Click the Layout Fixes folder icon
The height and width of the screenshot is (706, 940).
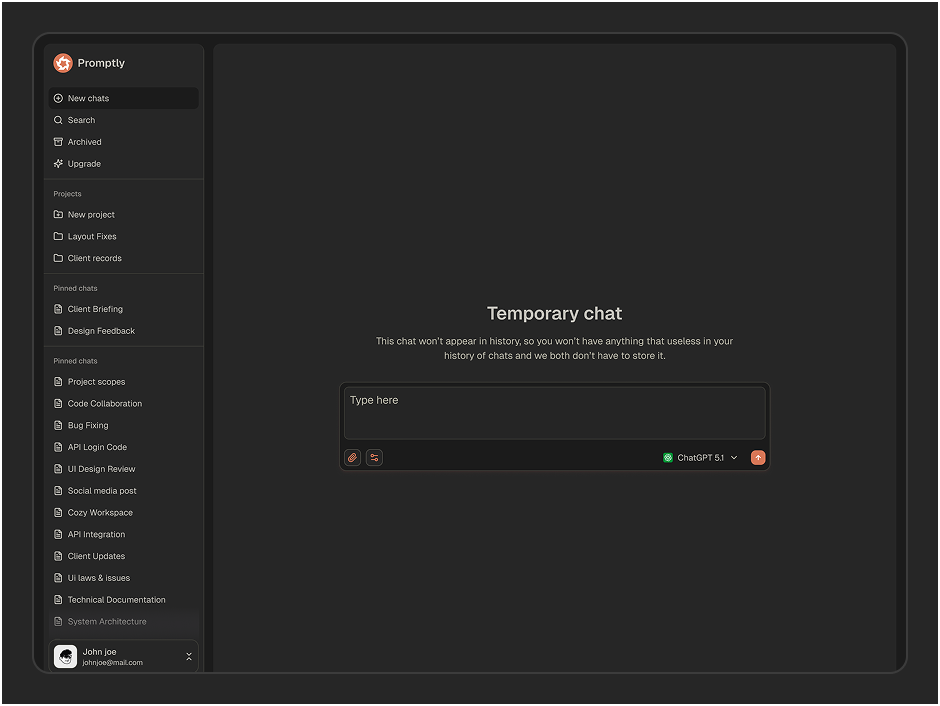click(x=58, y=236)
